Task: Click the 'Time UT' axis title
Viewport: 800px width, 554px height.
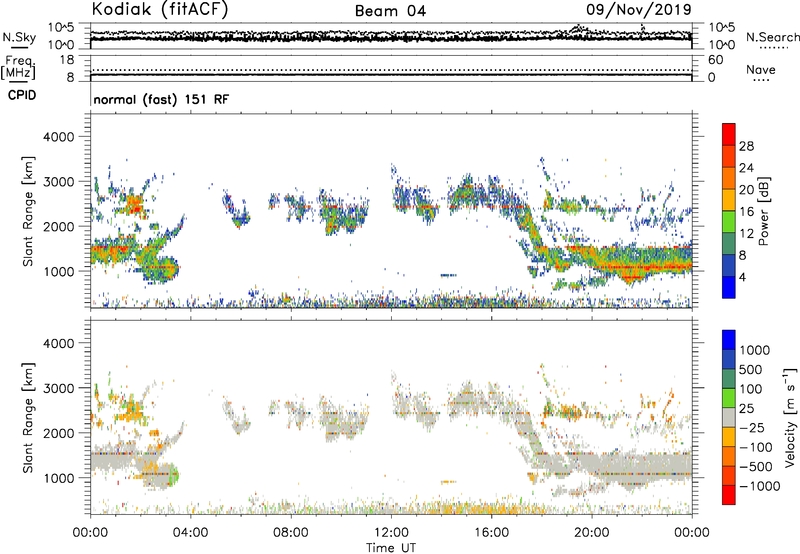Action: 391,548
